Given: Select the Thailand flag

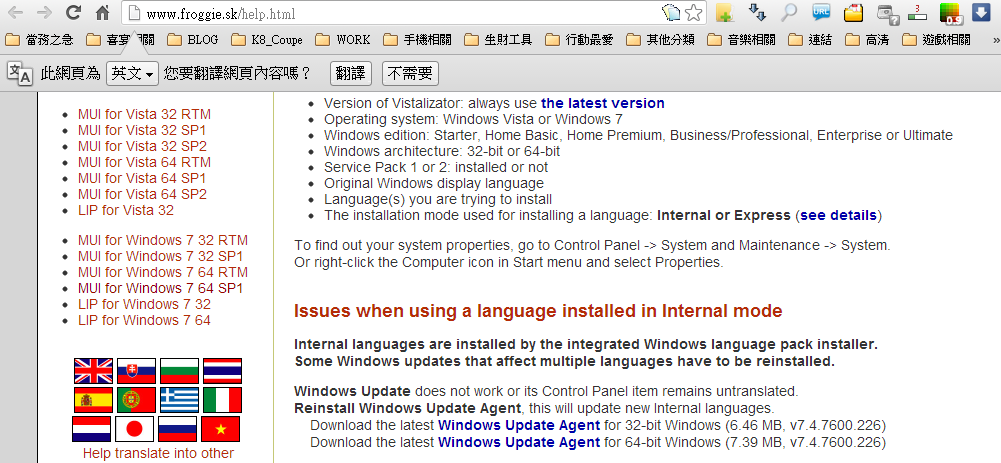Looking at the screenshot, I should 222,370.
